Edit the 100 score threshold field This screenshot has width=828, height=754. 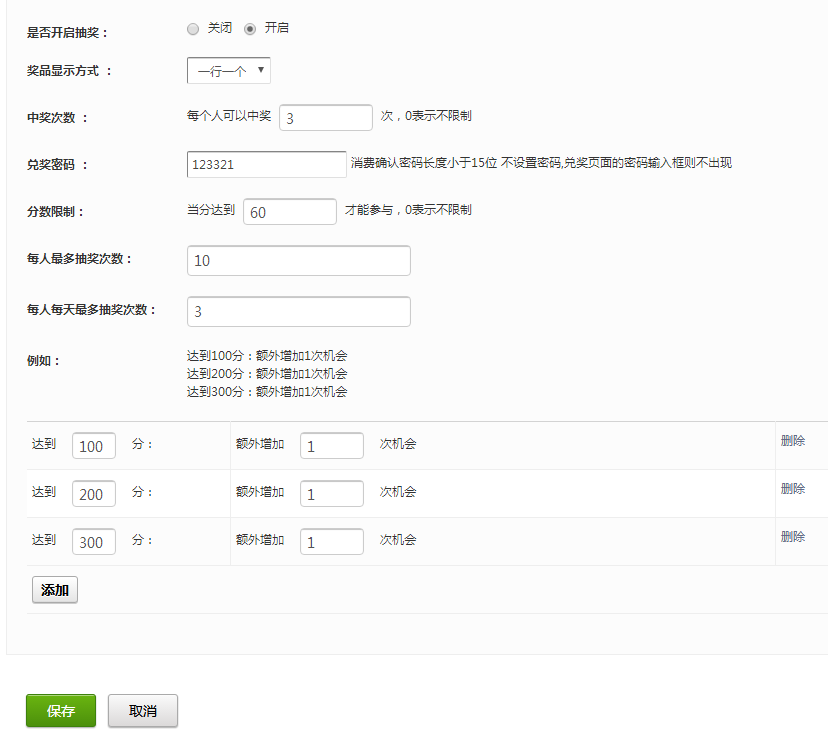point(93,446)
